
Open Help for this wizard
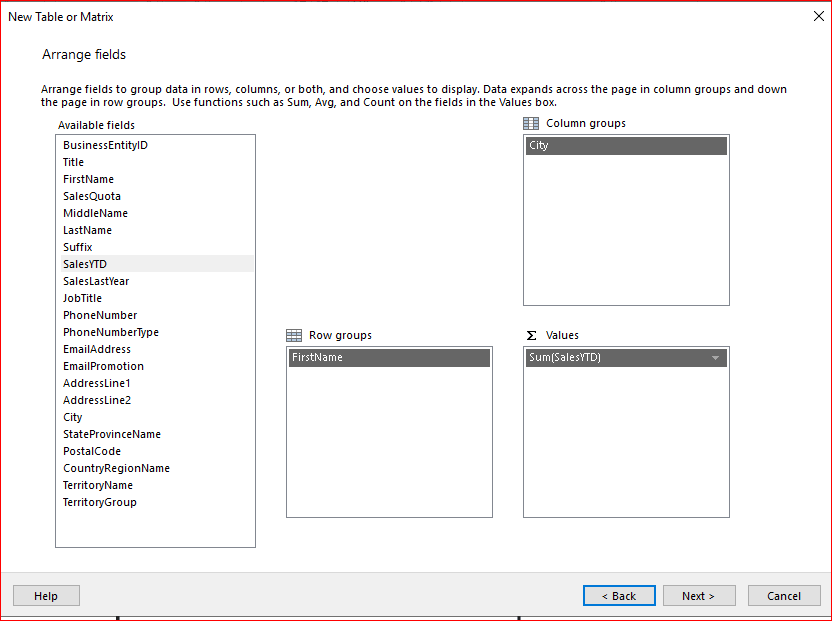(46, 596)
